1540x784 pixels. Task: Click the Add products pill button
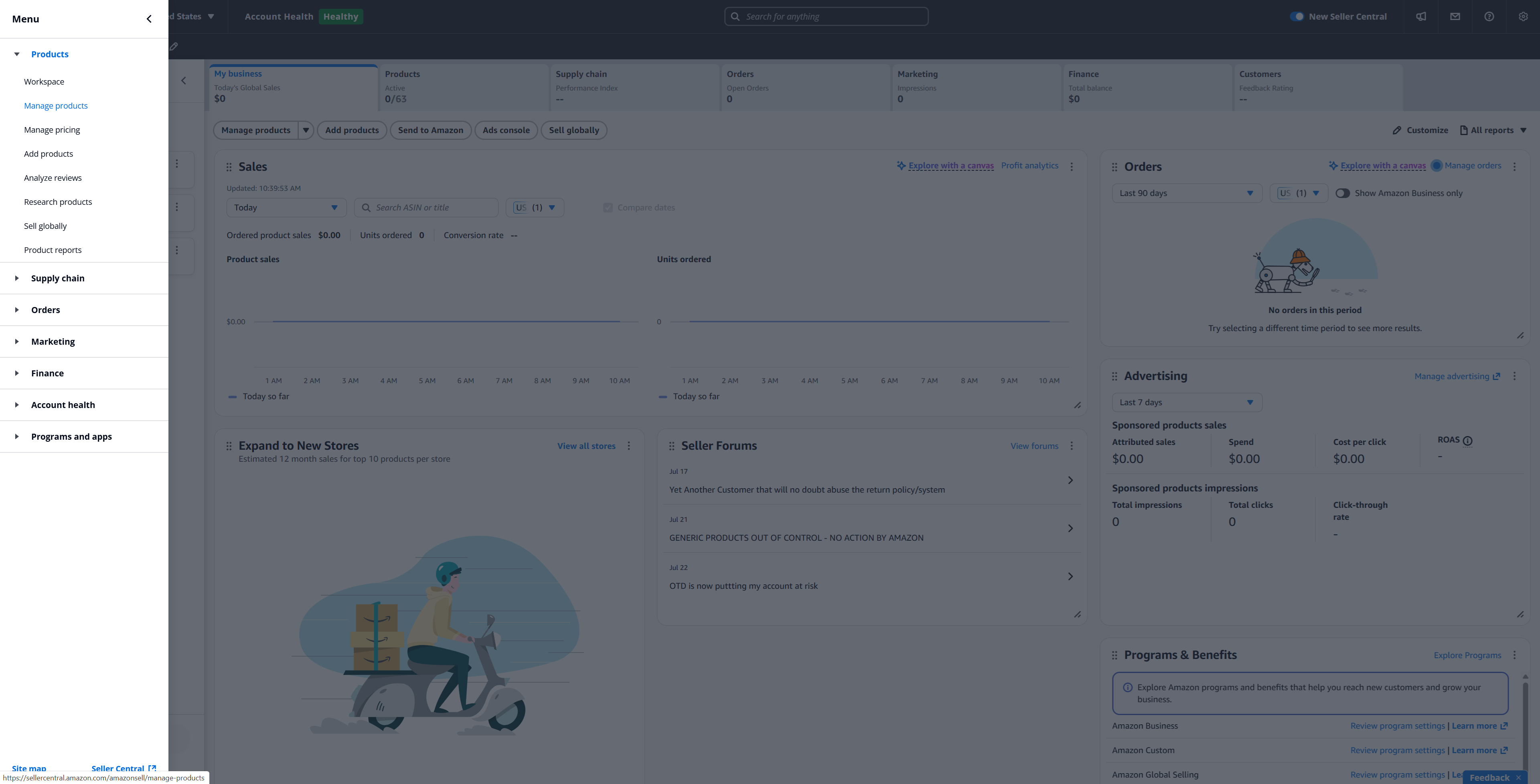click(352, 130)
